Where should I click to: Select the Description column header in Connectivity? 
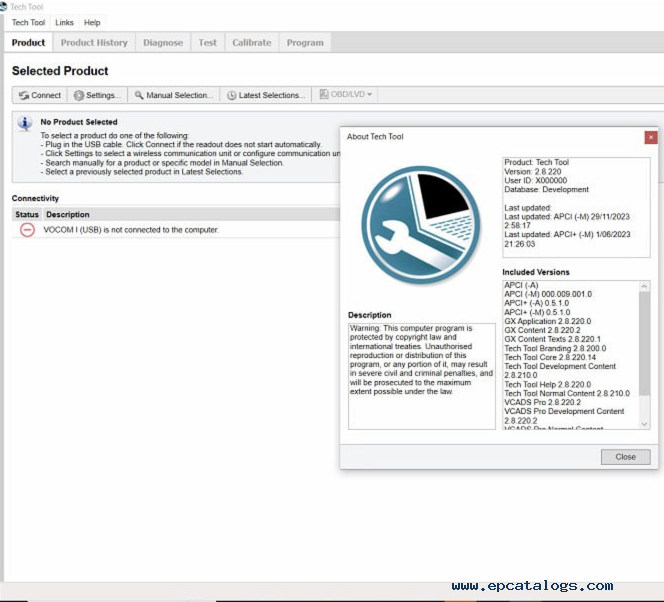pyautogui.click(x=68, y=214)
